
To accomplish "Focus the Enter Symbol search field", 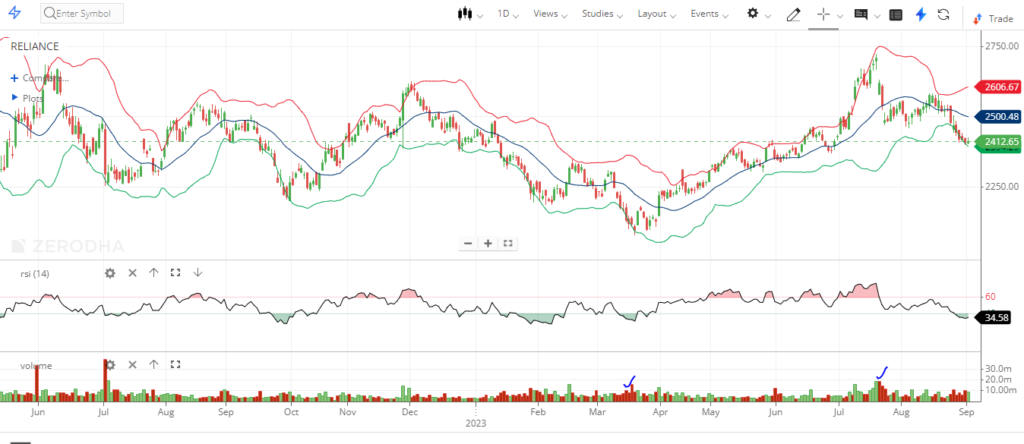I will coord(82,14).
